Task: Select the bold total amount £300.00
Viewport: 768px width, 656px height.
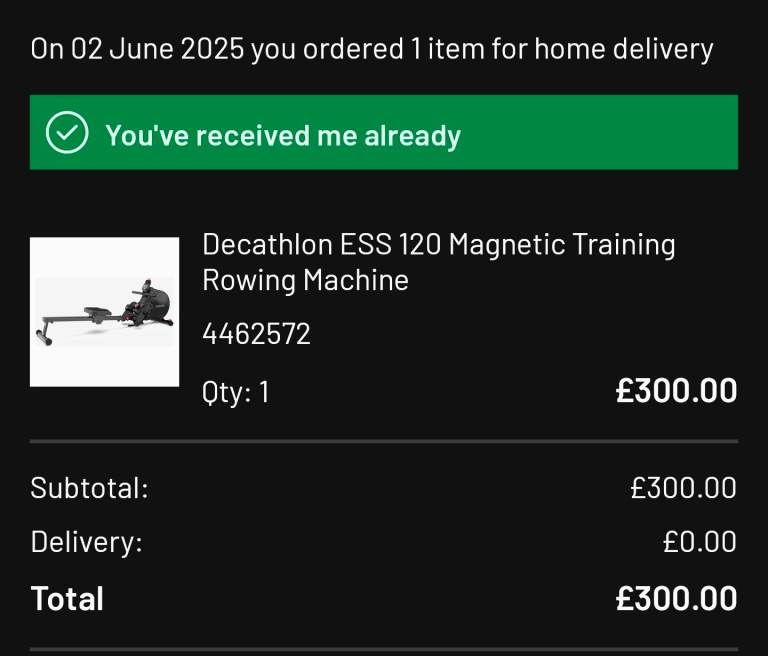Action: click(676, 598)
